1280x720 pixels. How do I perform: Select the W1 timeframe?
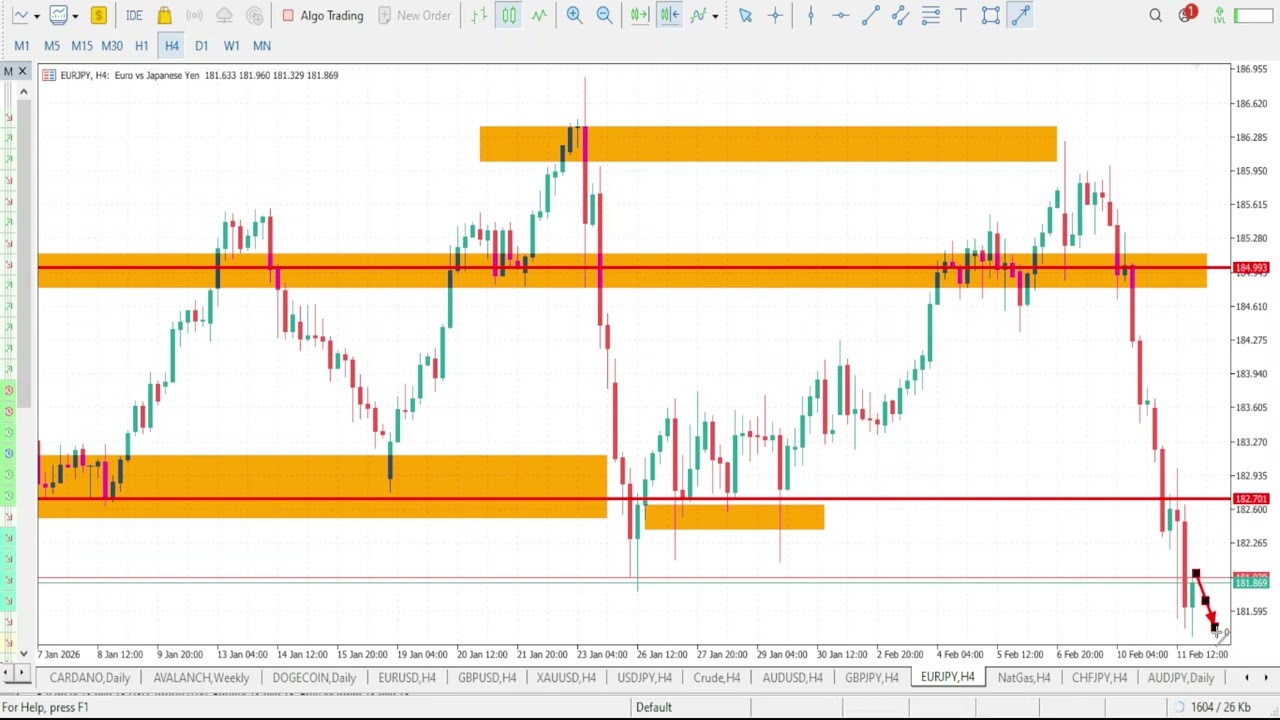[x=231, y=45]
